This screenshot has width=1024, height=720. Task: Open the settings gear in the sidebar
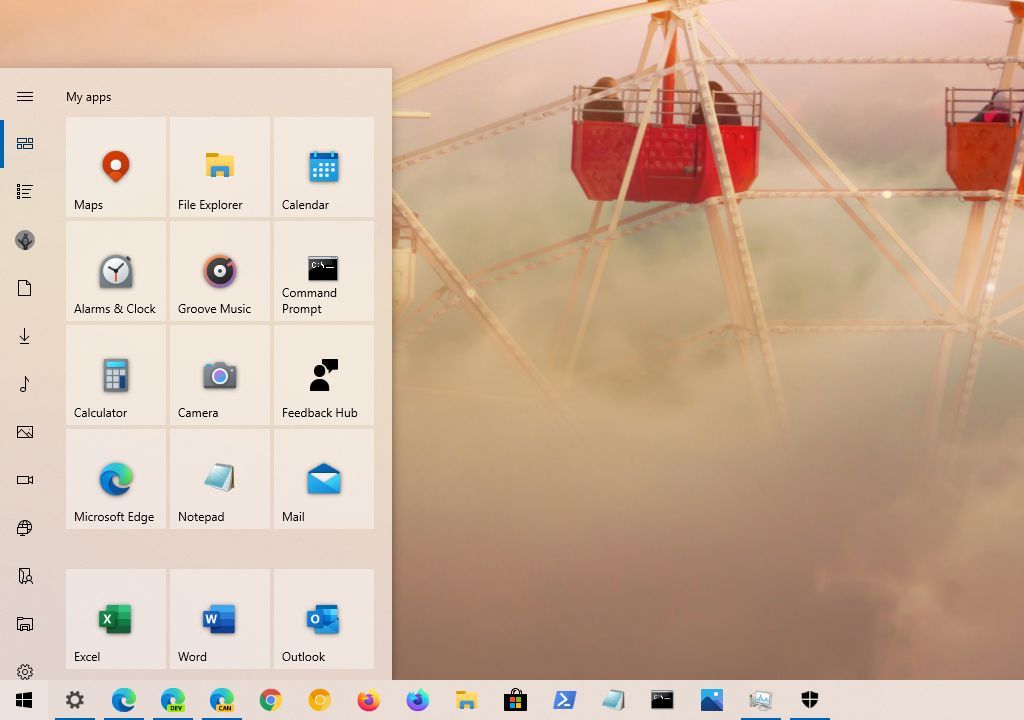pos(25,672)
